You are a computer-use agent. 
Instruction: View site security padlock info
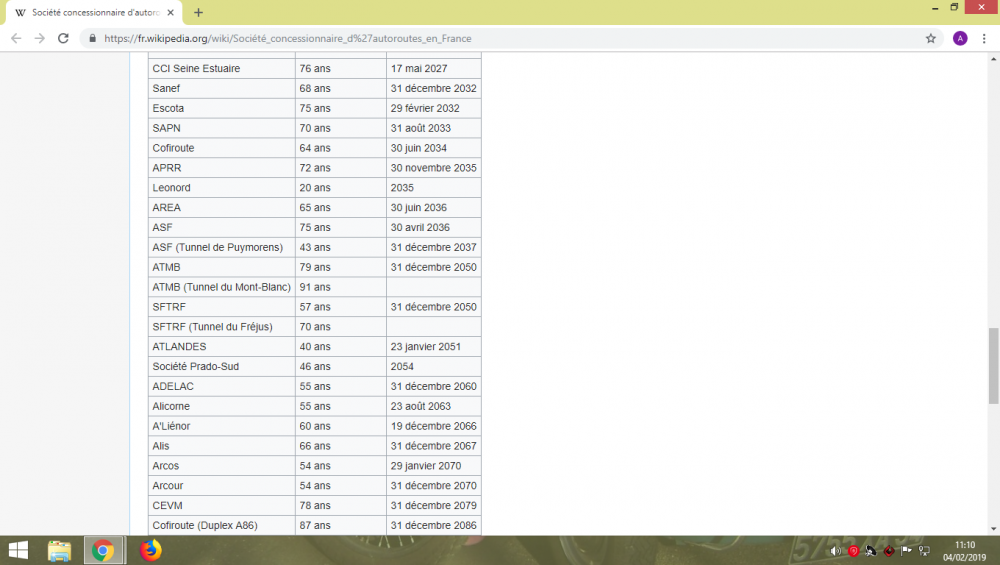point(93,39)
